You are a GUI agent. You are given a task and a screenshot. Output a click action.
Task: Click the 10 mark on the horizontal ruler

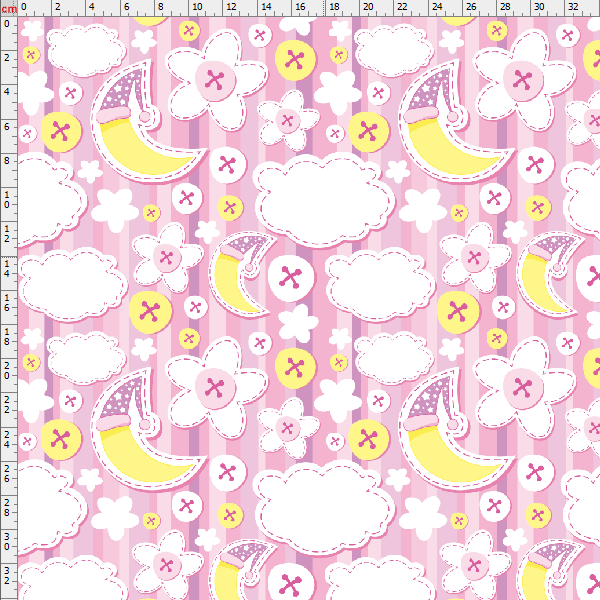point(197,7)
